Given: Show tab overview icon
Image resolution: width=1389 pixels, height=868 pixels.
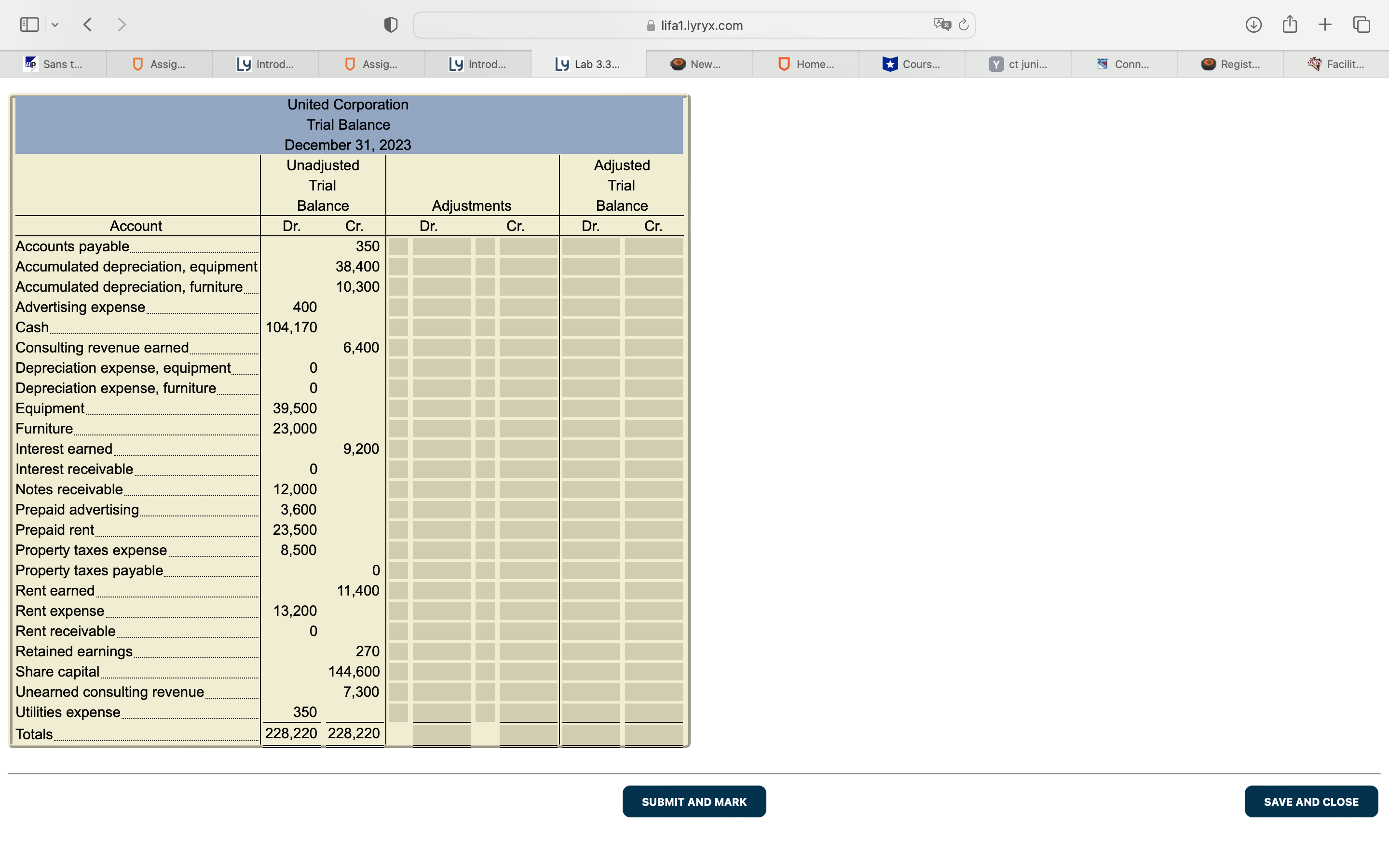Looking at the screenshot, I should click(1362, 25).
